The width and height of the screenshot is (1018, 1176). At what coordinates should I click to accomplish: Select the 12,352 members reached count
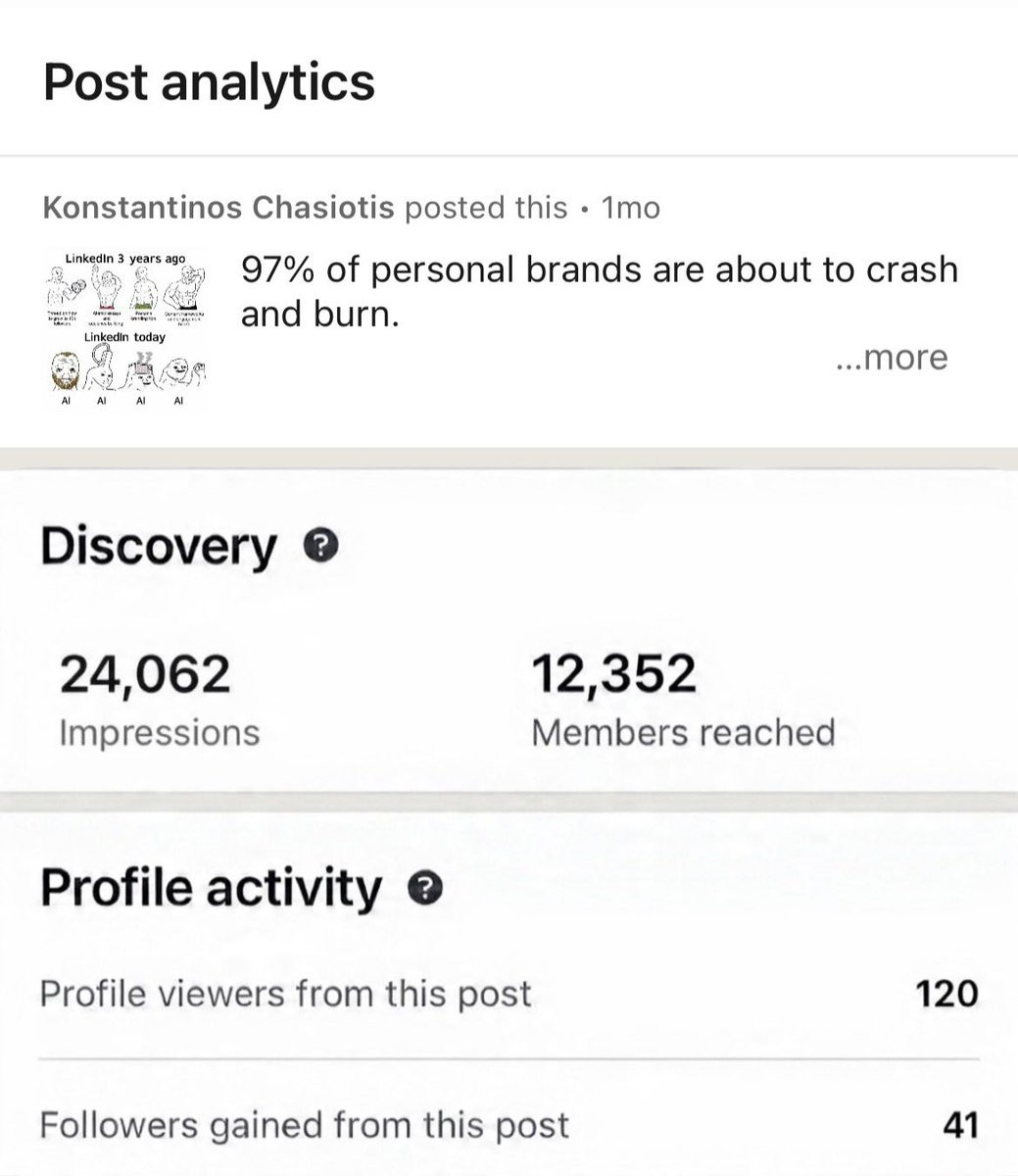(614, 674)
